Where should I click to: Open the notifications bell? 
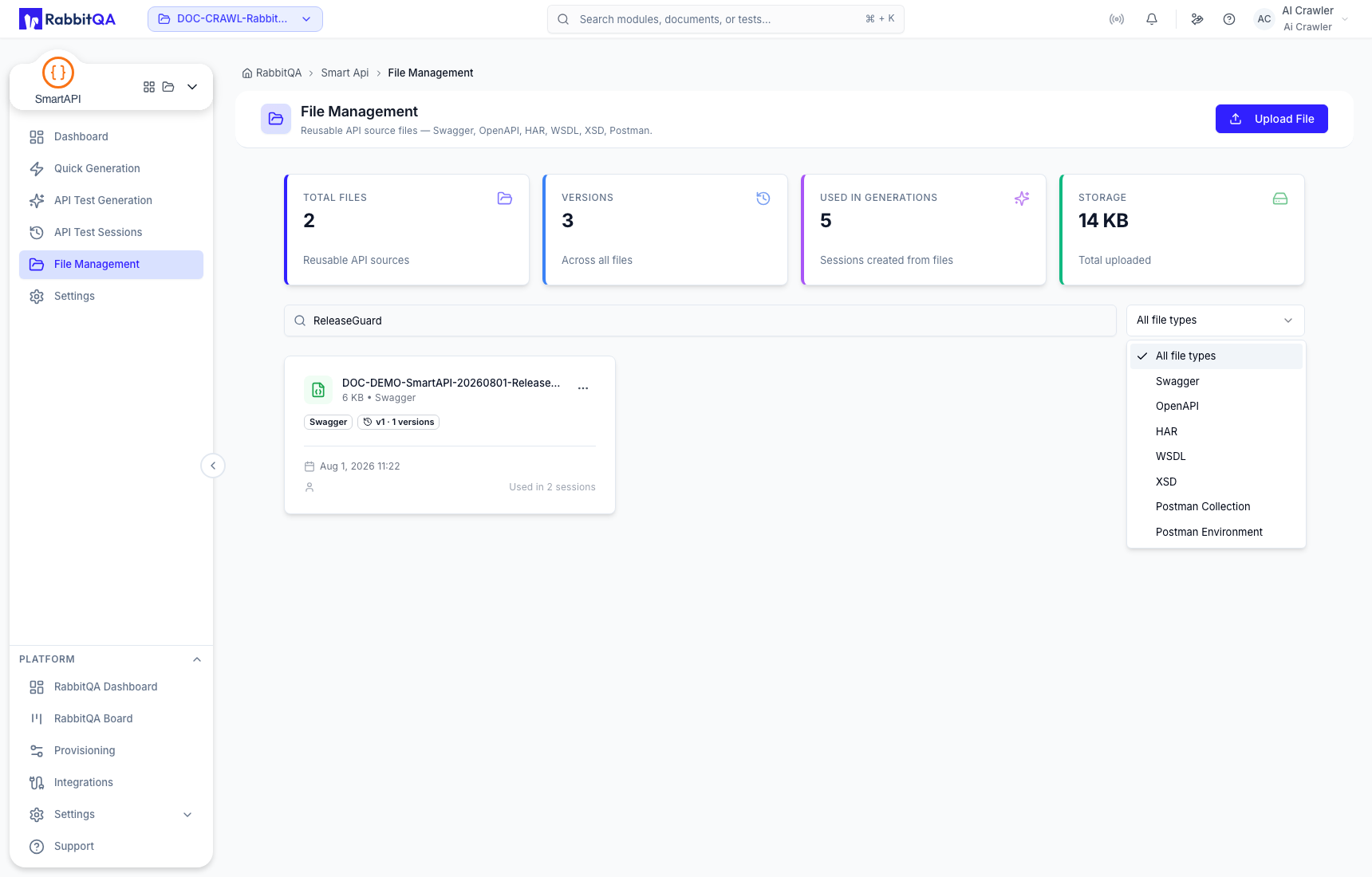pos(1152,19)
